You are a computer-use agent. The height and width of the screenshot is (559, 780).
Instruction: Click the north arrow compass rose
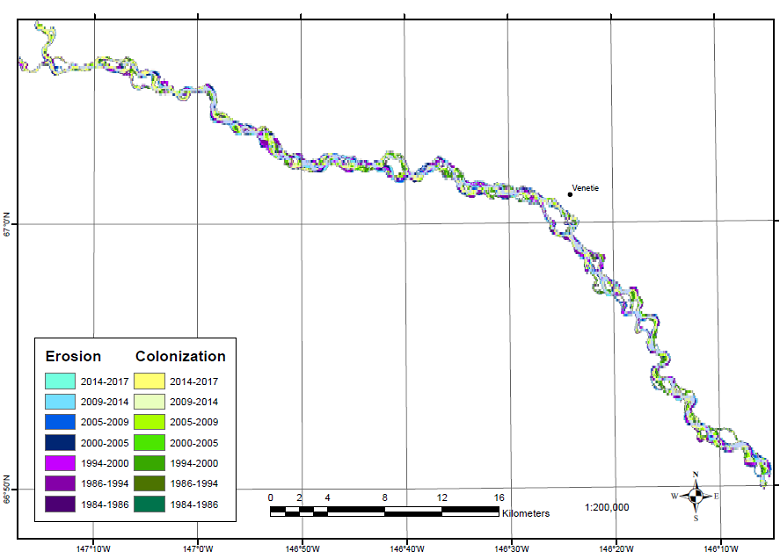click(x=695, y=495)
